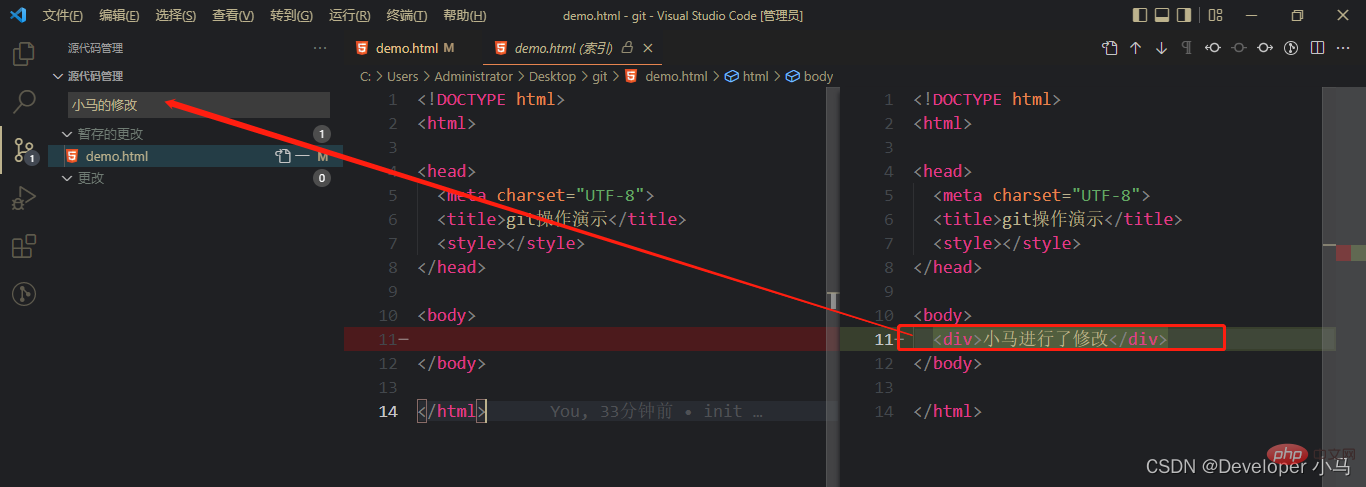This screenshot has width=1366, height=487.
Task: Click the staged changes count badge 1
Action: [x=321, y=134]
